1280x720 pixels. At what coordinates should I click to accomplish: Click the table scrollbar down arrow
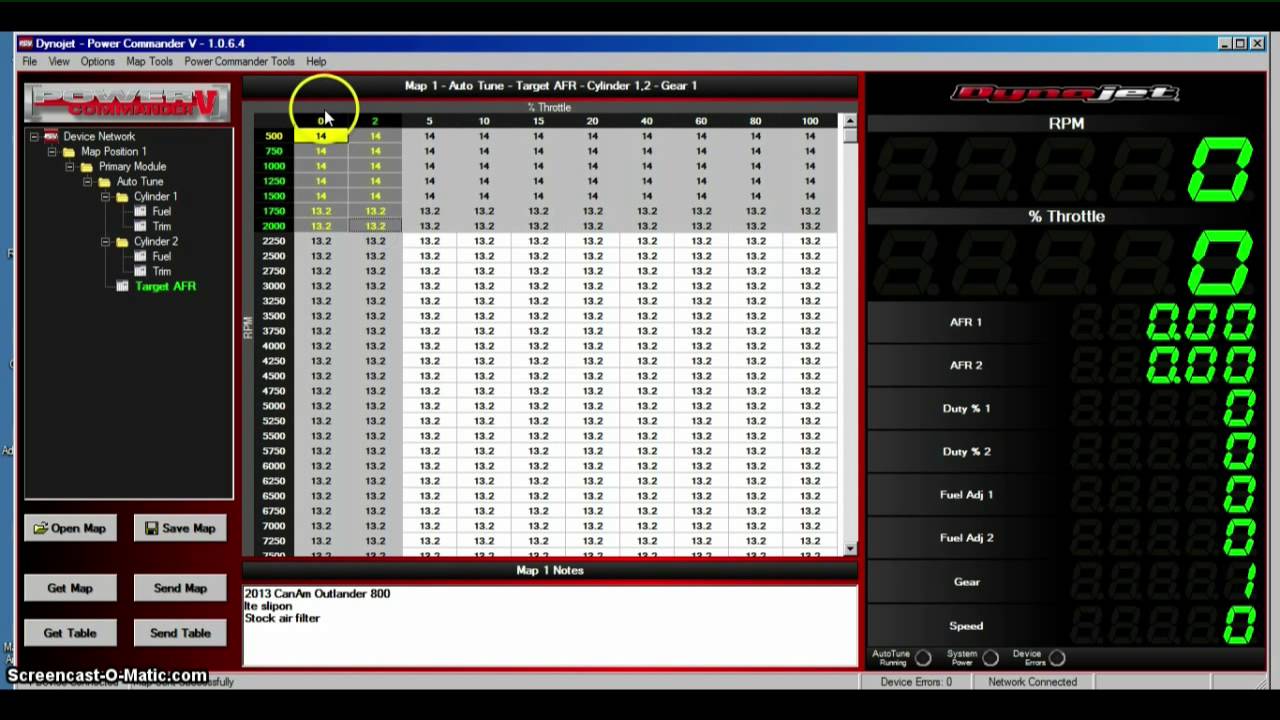coord(850,548)
